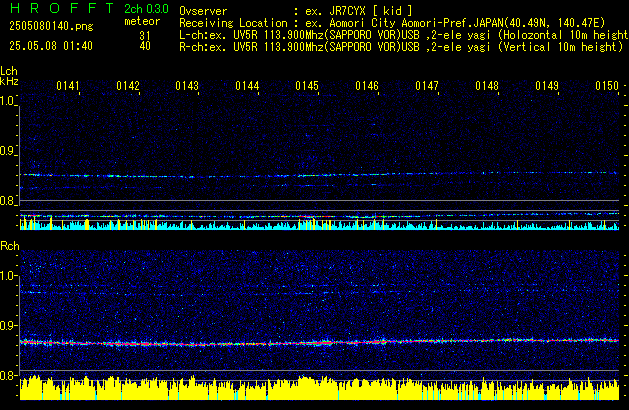Click the Lch cyan power level graph
The image size is (629, 410).
point(319,224)
